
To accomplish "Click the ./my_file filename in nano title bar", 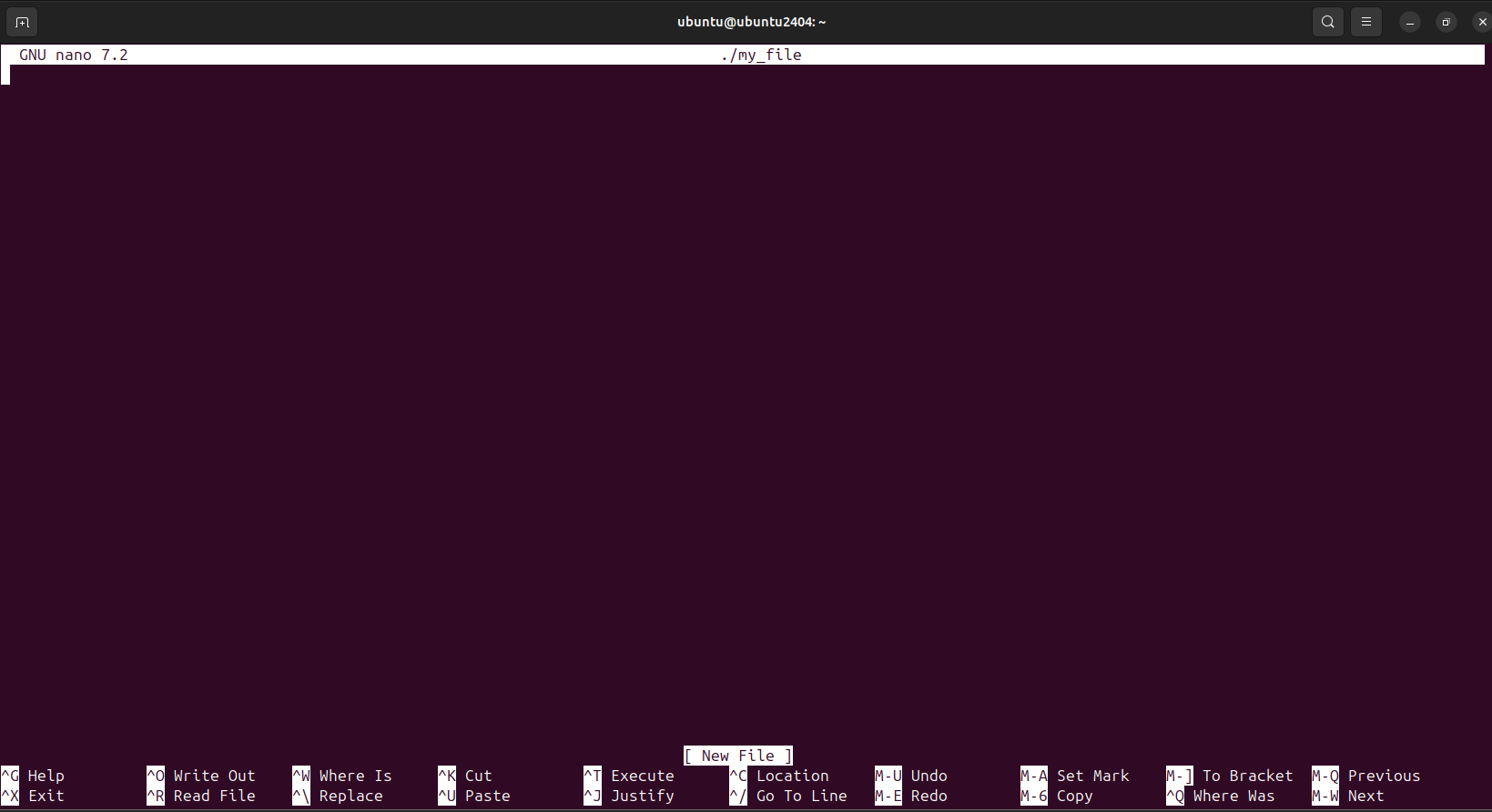I will click(761, 55).
